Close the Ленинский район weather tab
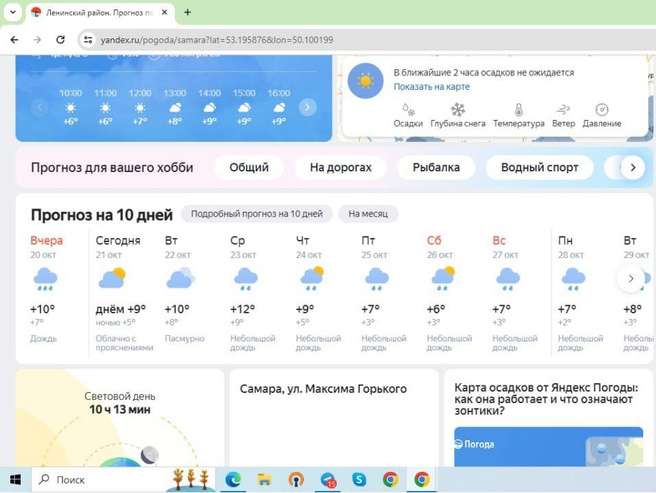This screenshot has height=493, width=656. (164, 13)
